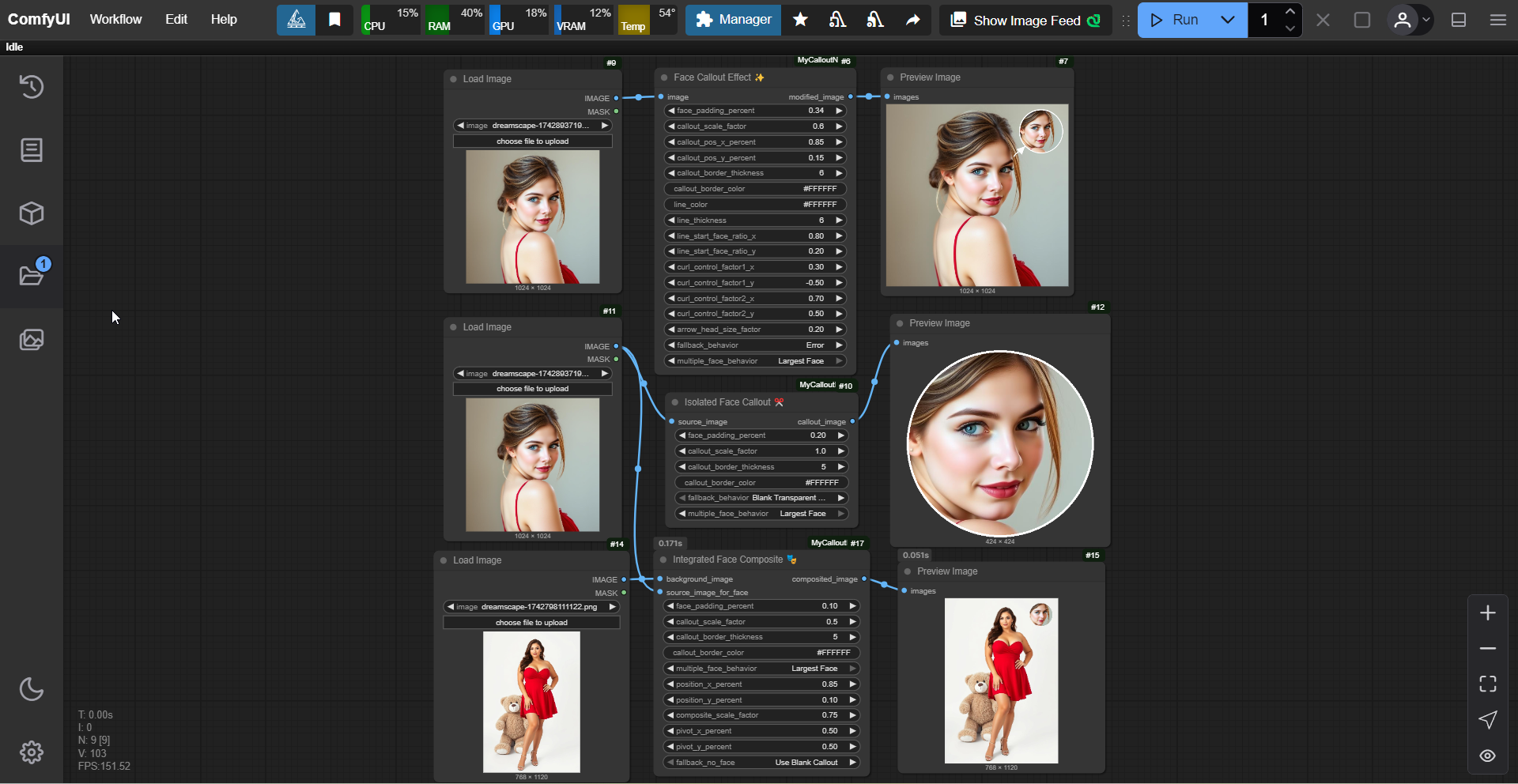Click the bookmark icon in the top toolbar
Viewport: 1518px width, 784px height.
click(x=334, y=20)
